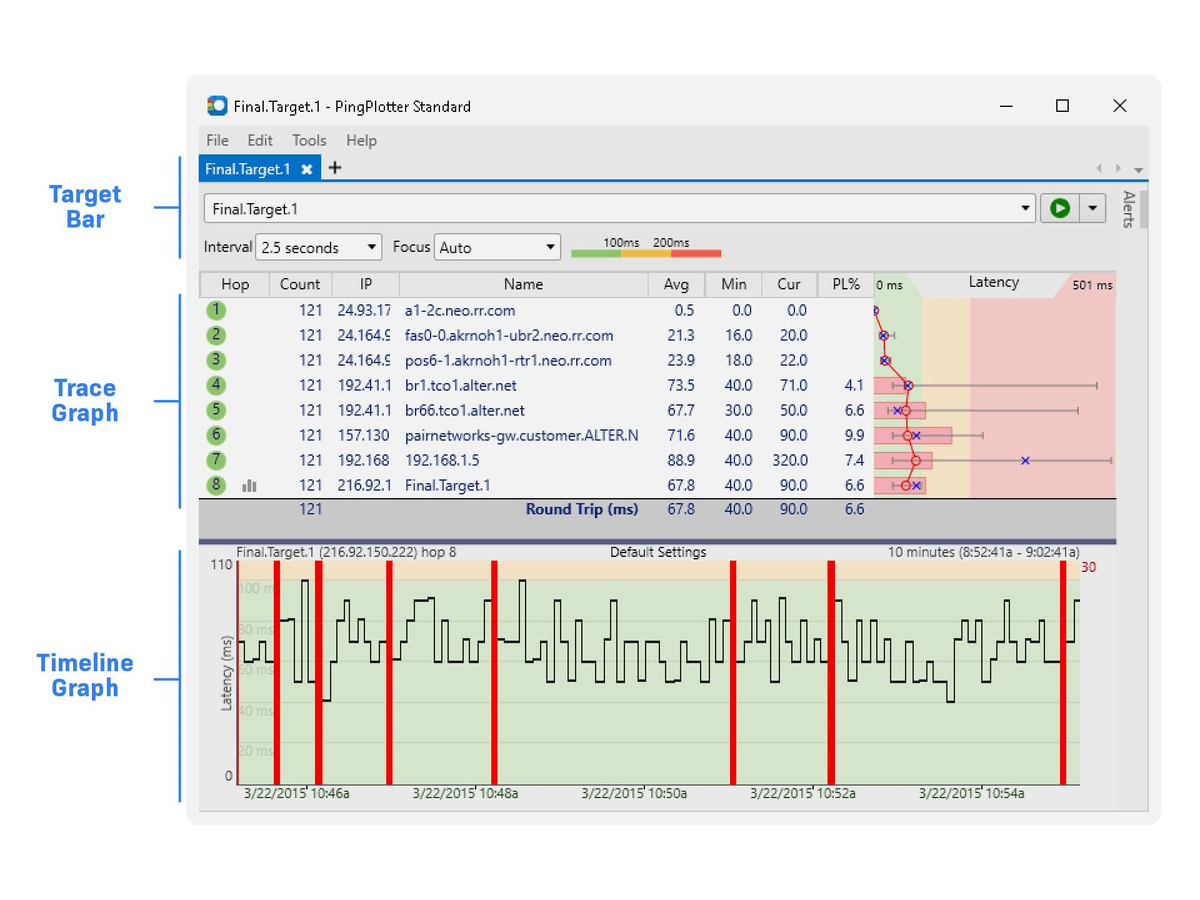This screenshot has width=1200, height=900.
Task: Click the 100ms/200ms latency color scale
Action: pos(648,253)
